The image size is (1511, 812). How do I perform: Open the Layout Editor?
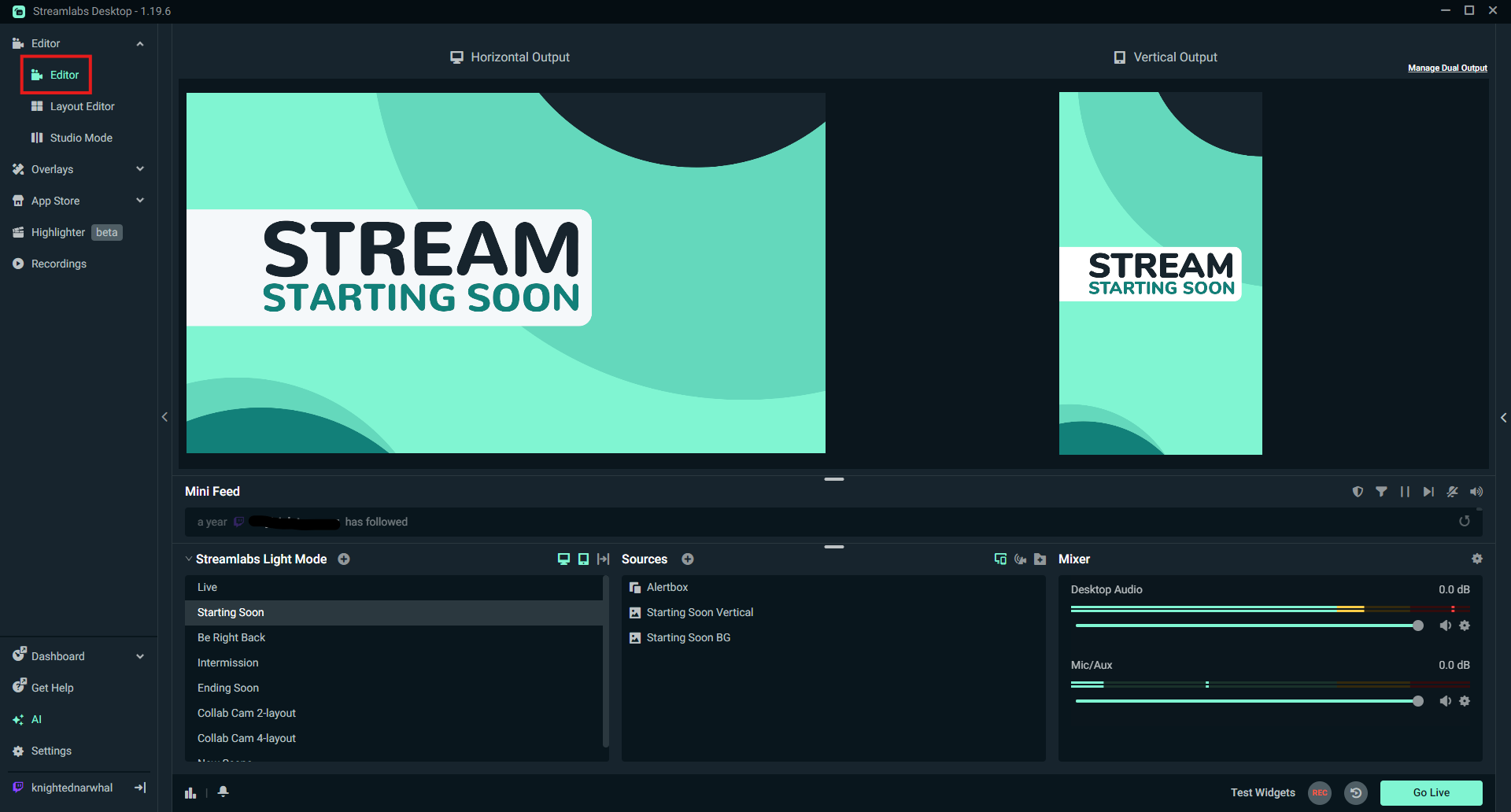(x=82, y=106)
